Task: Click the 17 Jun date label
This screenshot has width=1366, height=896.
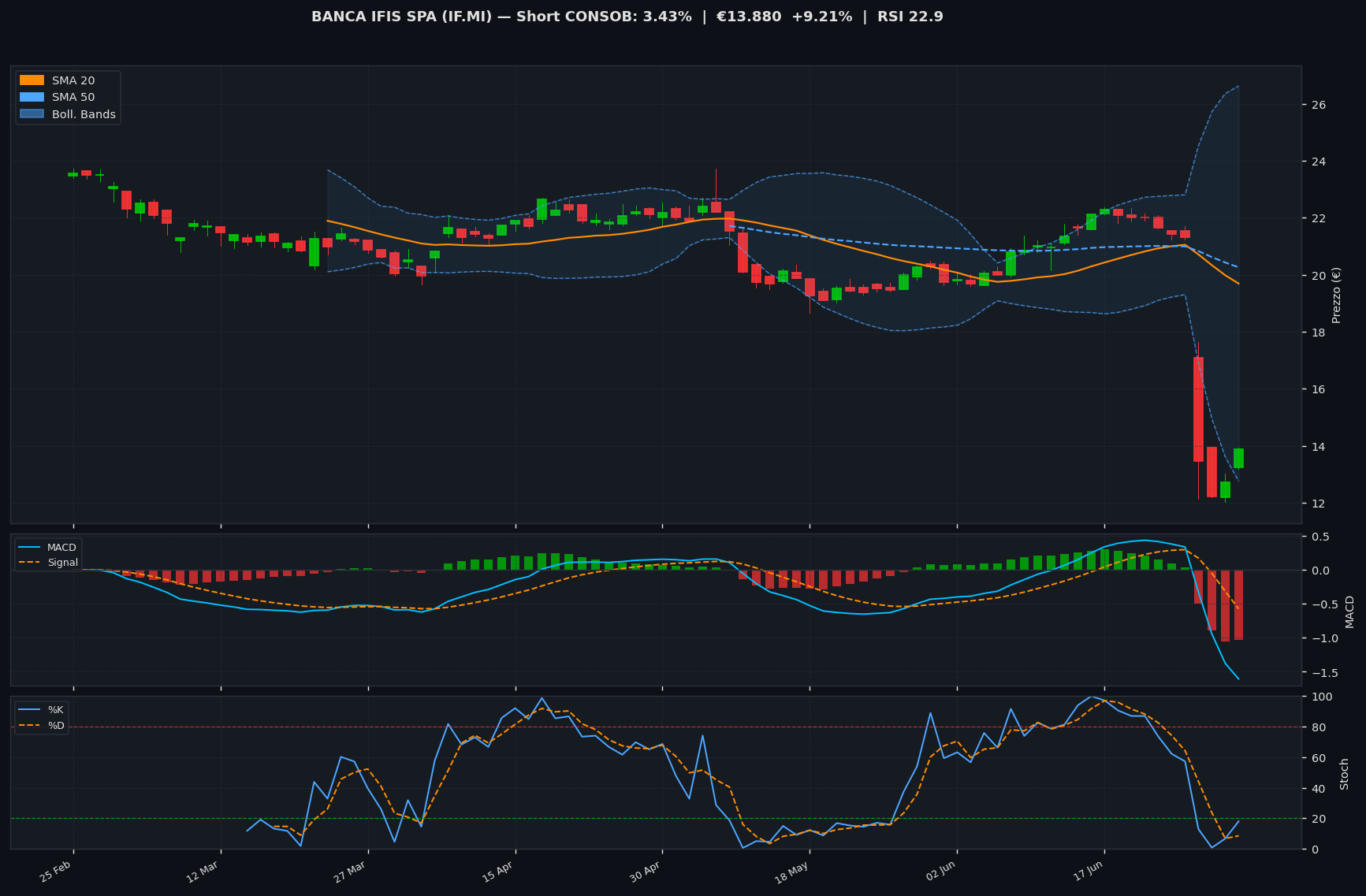Action: (x=1087, y=871)
